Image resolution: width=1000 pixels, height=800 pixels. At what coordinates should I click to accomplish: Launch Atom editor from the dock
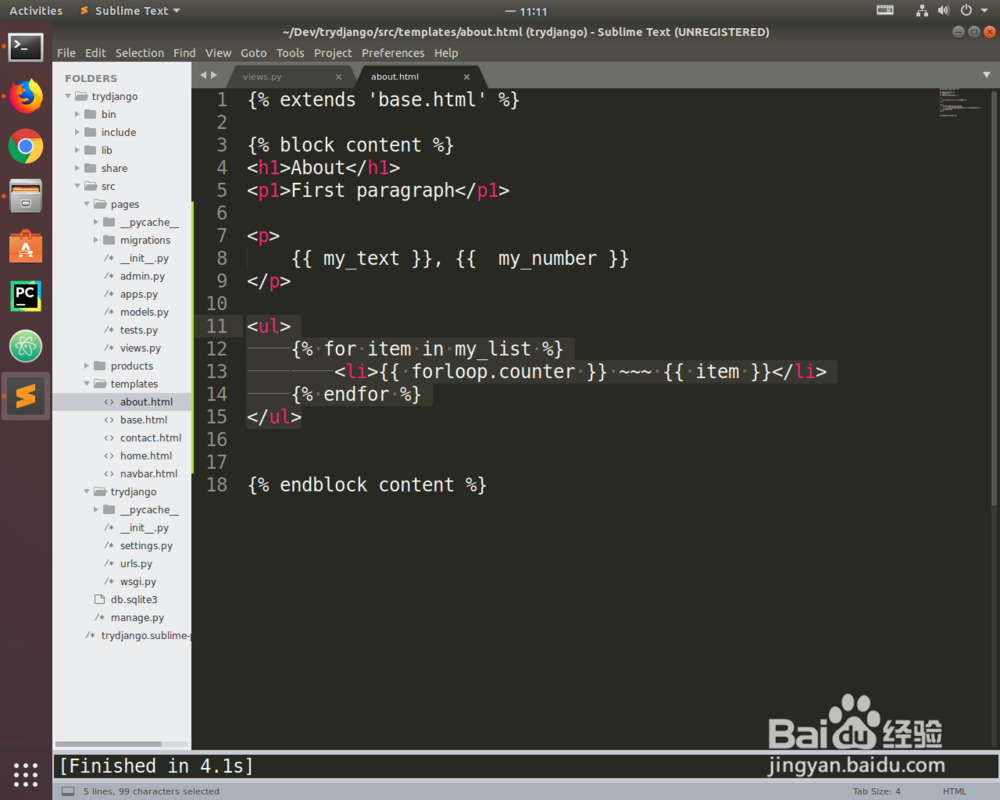[x=26, y=346]
